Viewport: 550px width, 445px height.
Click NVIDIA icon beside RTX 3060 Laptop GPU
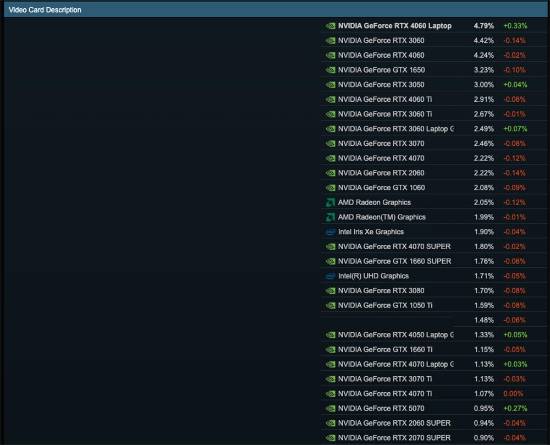pos(330,129)
